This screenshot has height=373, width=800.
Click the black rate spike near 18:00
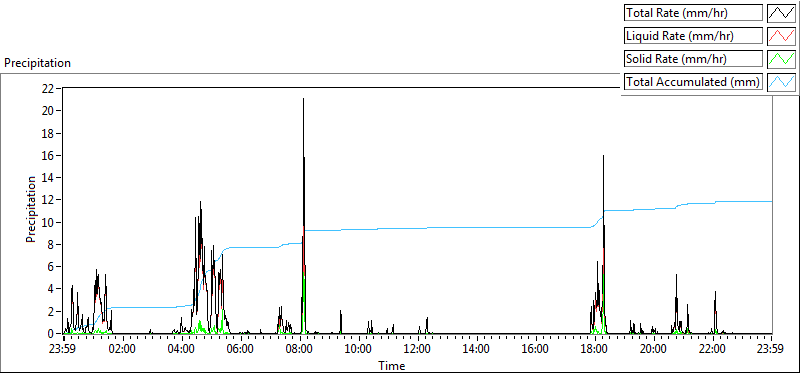pos(604,159)
